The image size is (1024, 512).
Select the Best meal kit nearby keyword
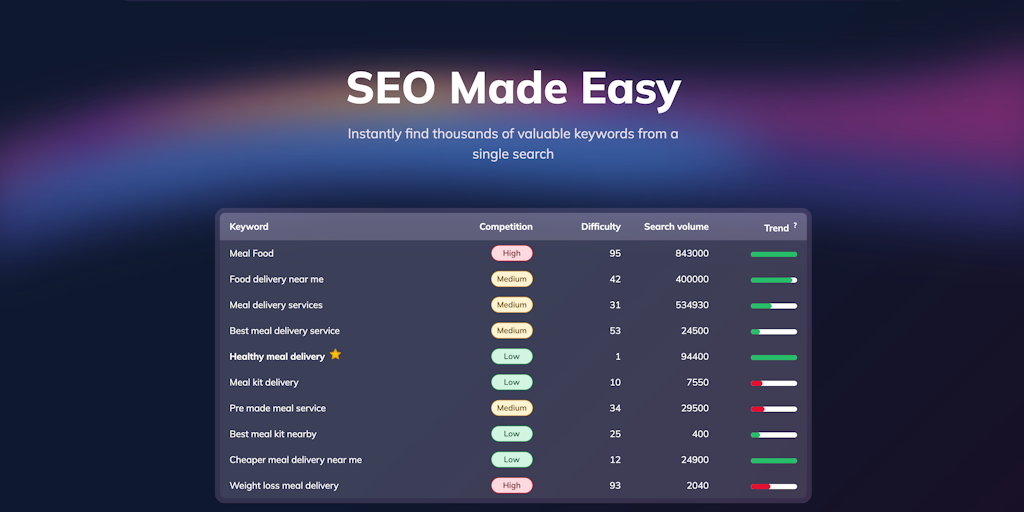[x=273, y=434]
